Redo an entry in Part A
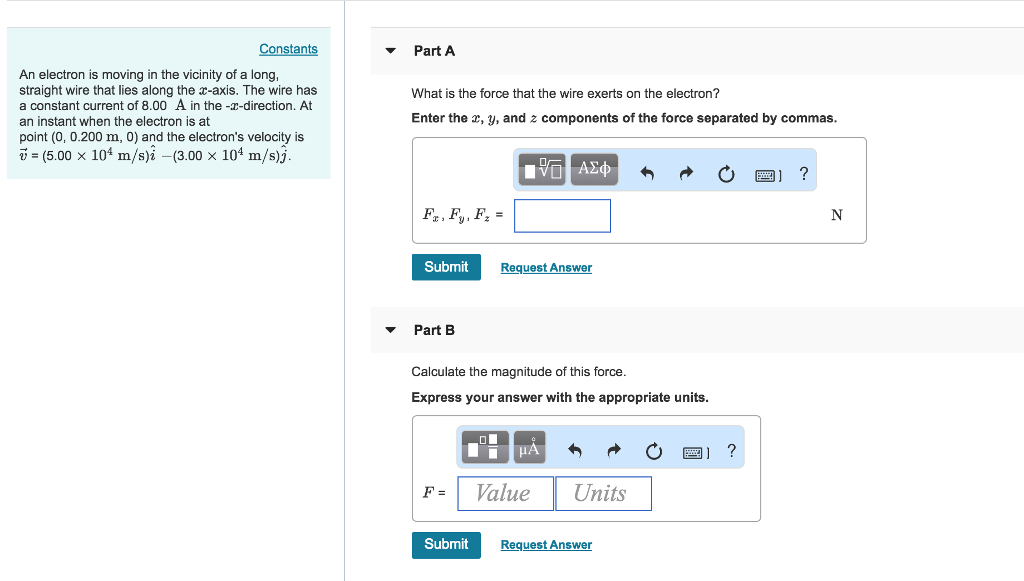 click(x=685, y=170)
